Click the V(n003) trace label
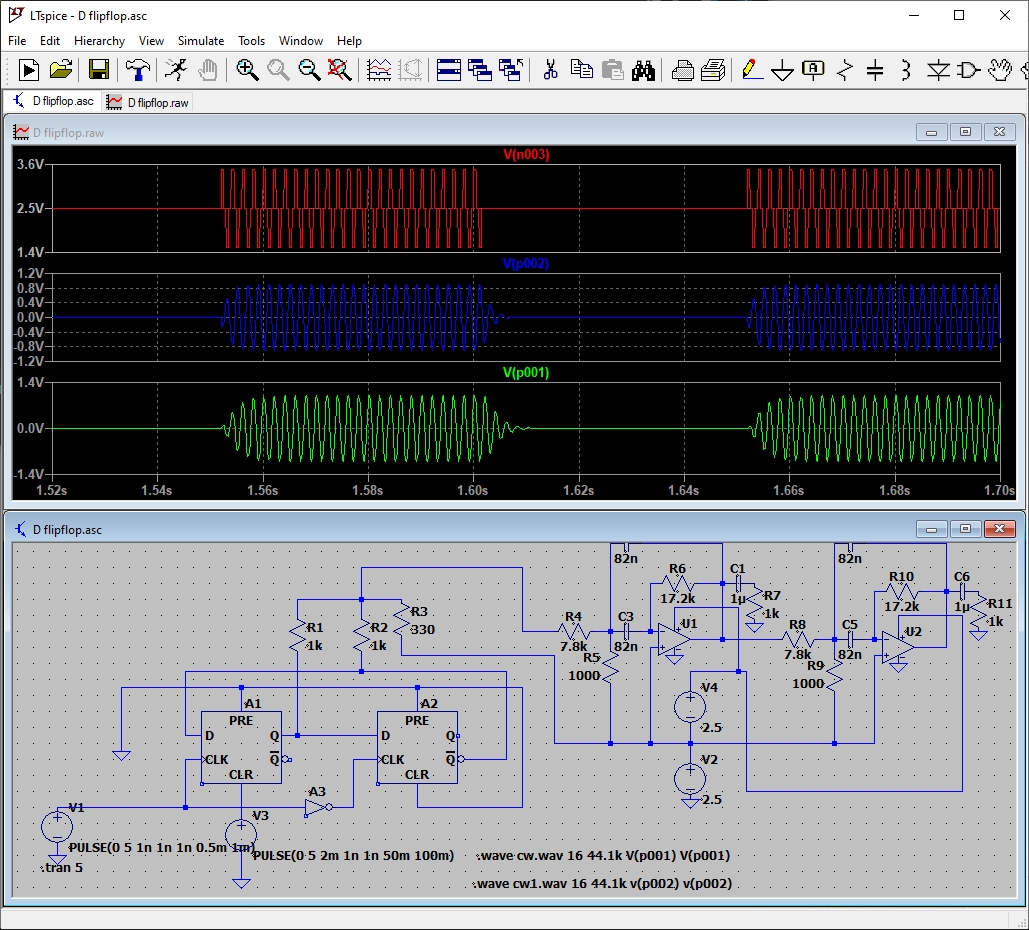The image size is (1029, 930). (526, 155)
